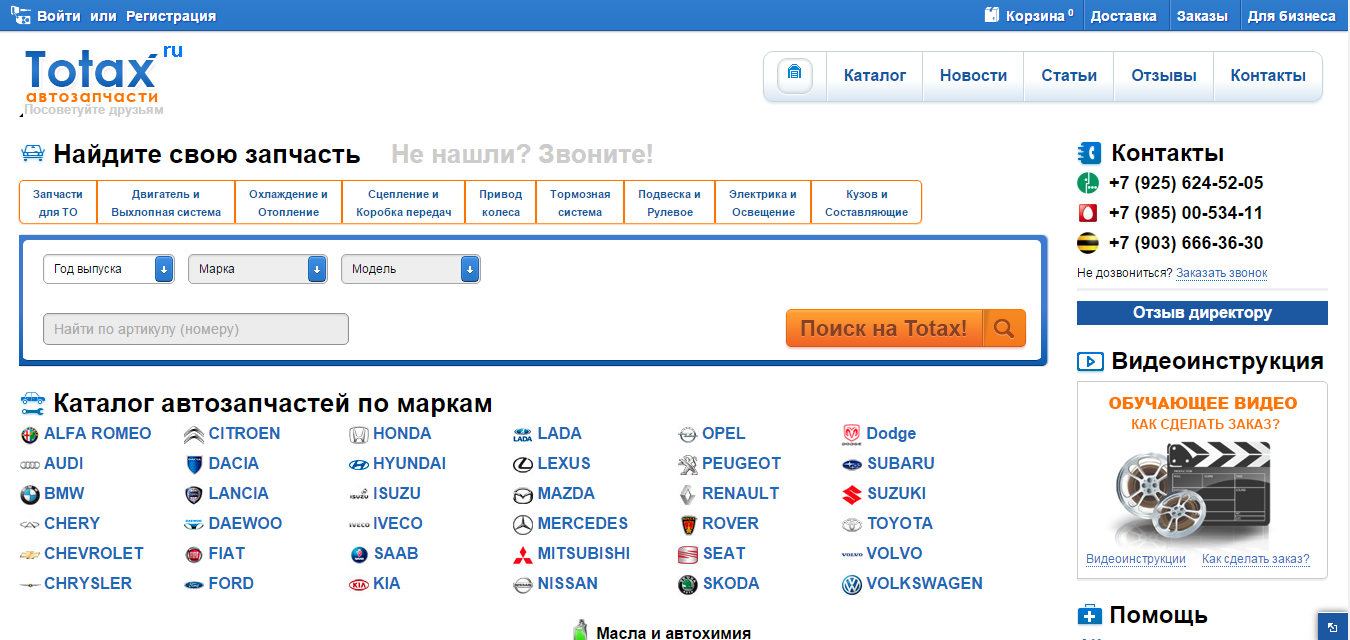
Task: Select Охлаждение и Отопление tab
Action: tap(289, 203)
